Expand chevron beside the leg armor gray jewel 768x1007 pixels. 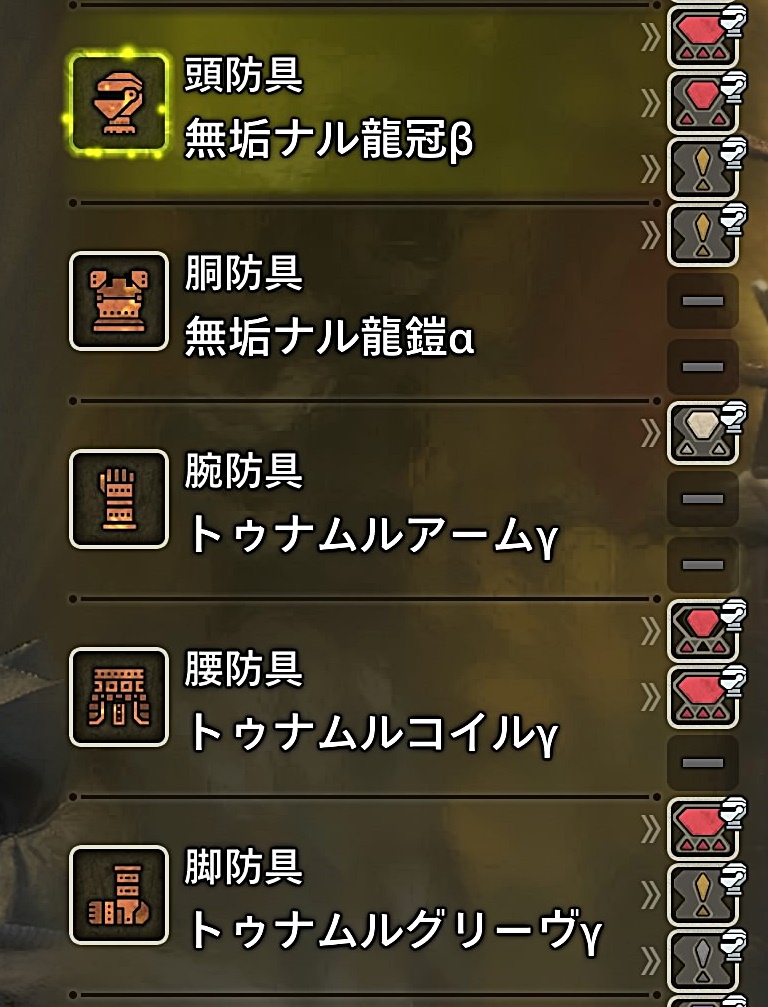pyautogui.click(x=650, y=961)
